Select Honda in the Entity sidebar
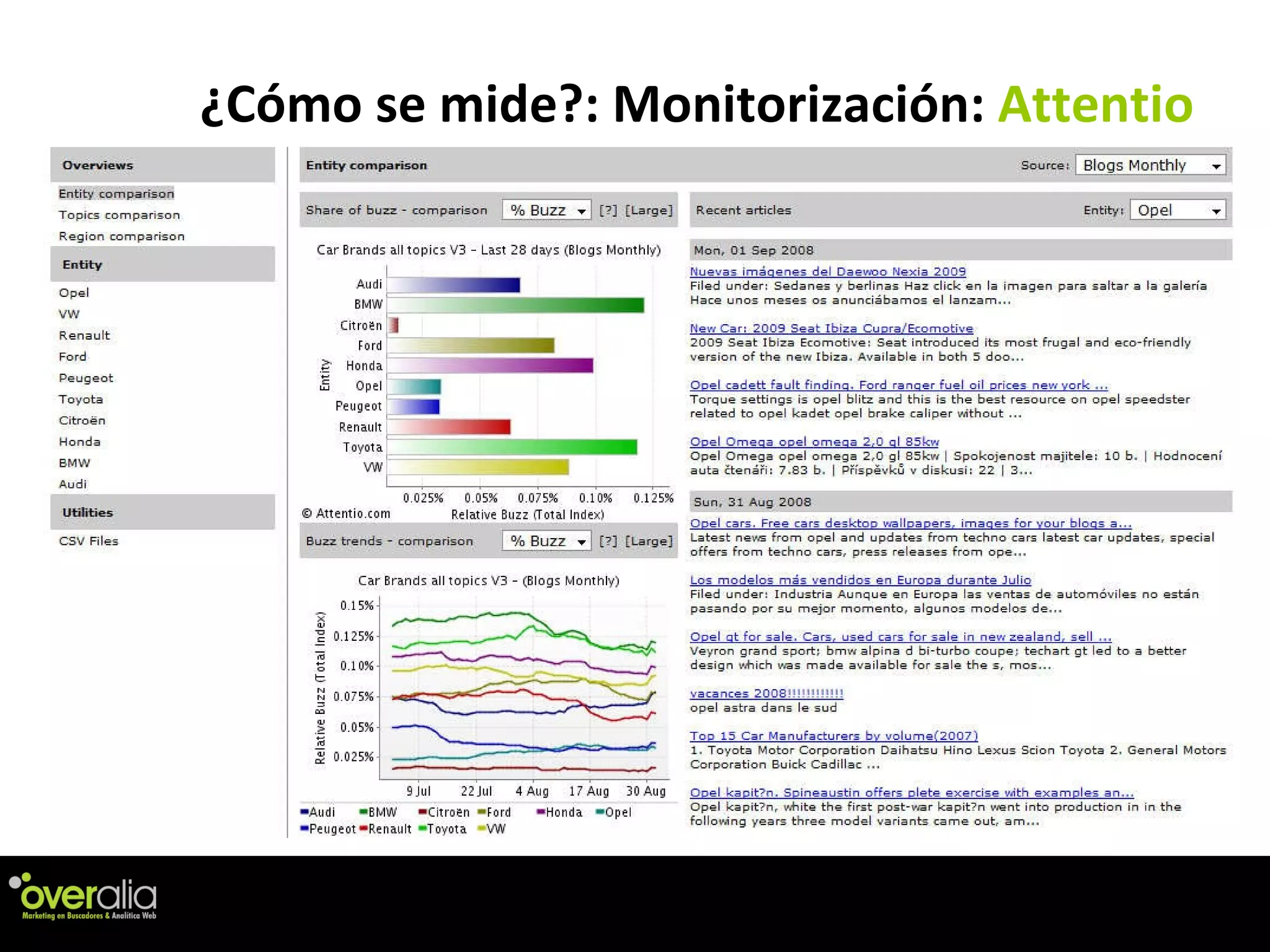The height and width of the screenshot is (952, 1270). coord(79,441)
